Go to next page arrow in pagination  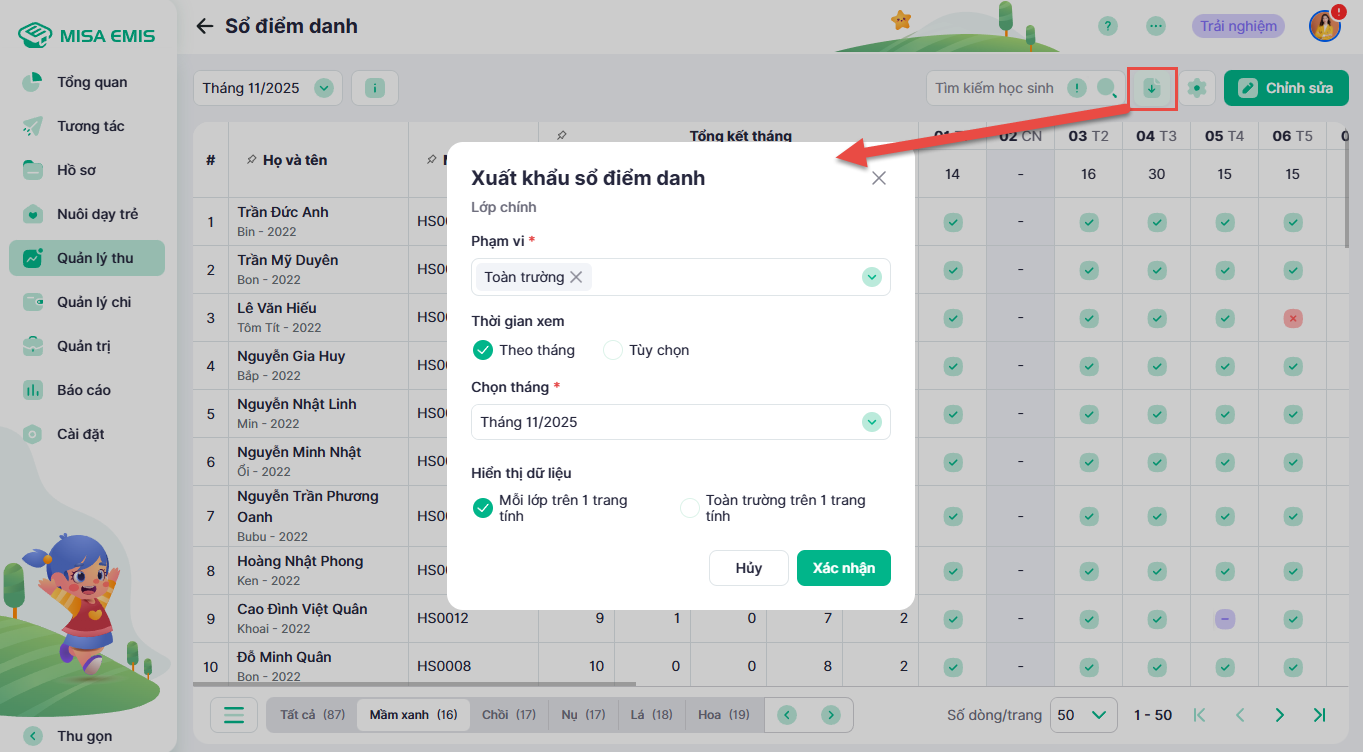[1279, 715]
